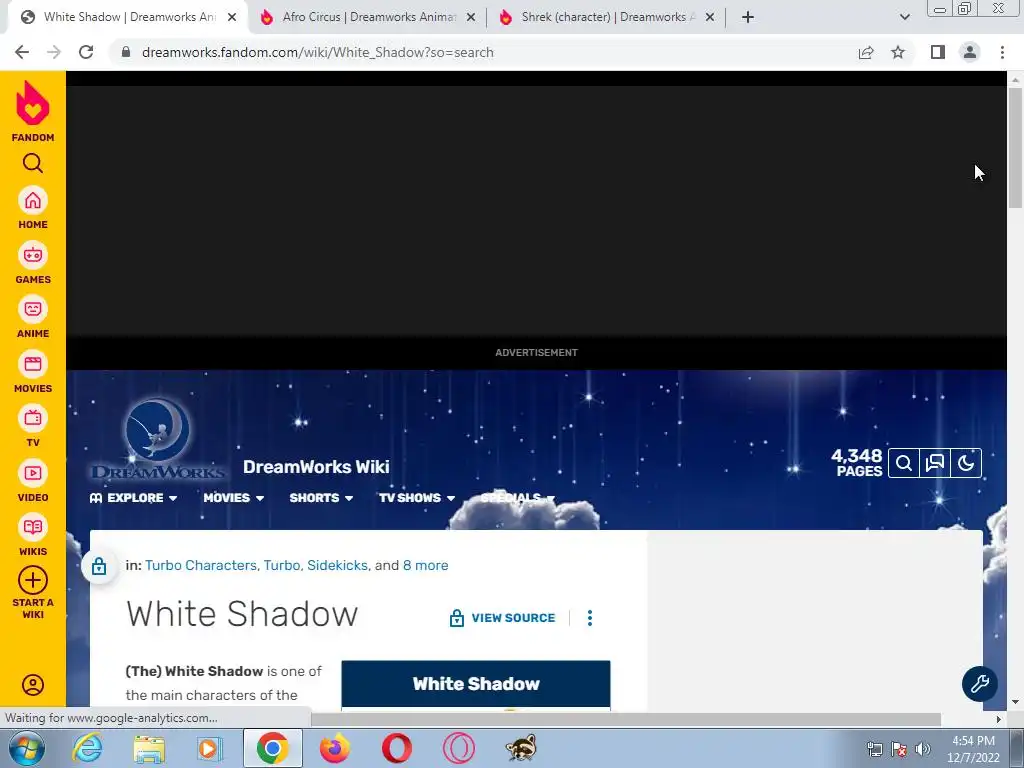Screen dimensions: 1024x768
Task: Click View Source button
Action: pyautogui.click(x=502, y=618)
